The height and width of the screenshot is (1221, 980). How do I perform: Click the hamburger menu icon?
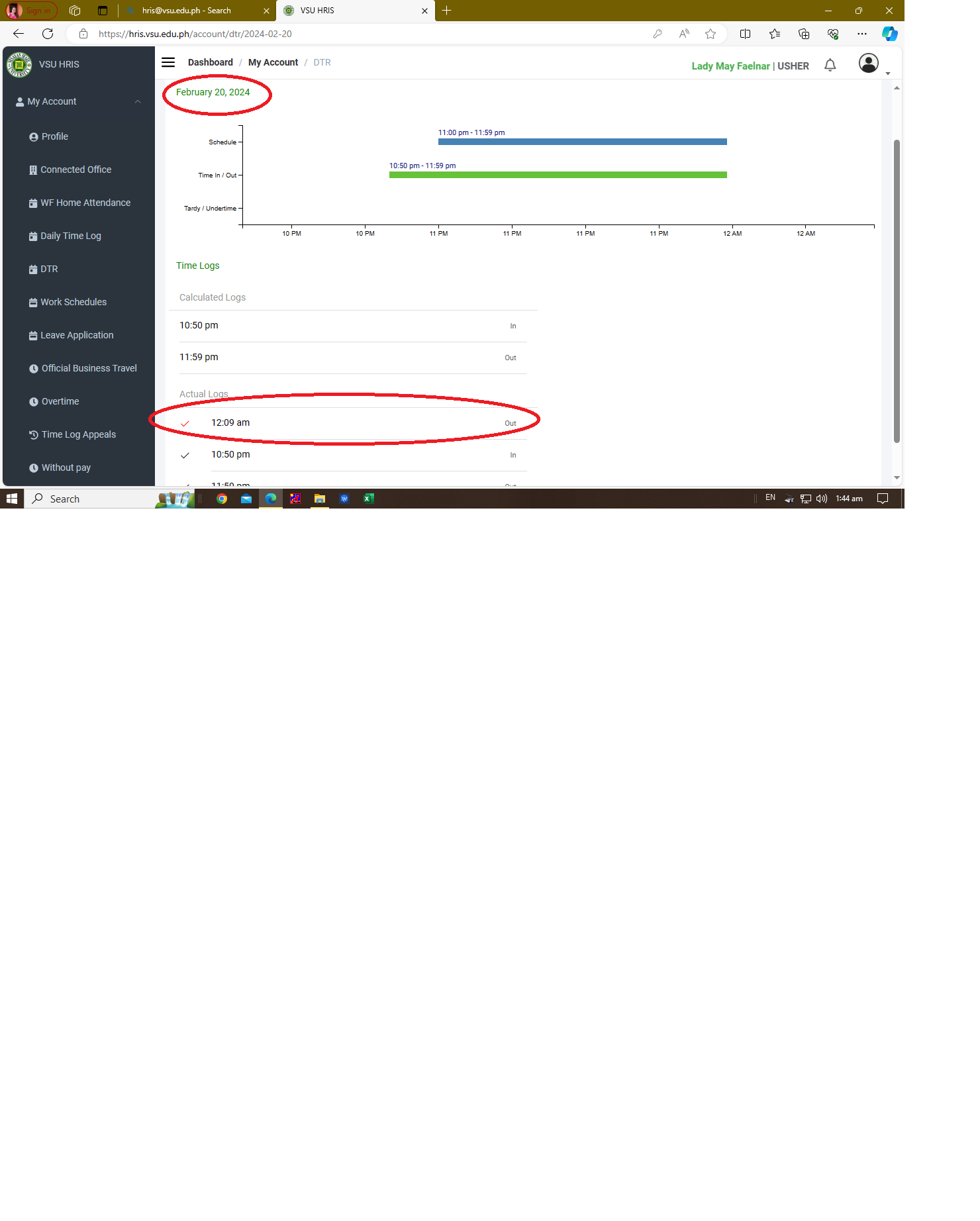pos(168,62)
